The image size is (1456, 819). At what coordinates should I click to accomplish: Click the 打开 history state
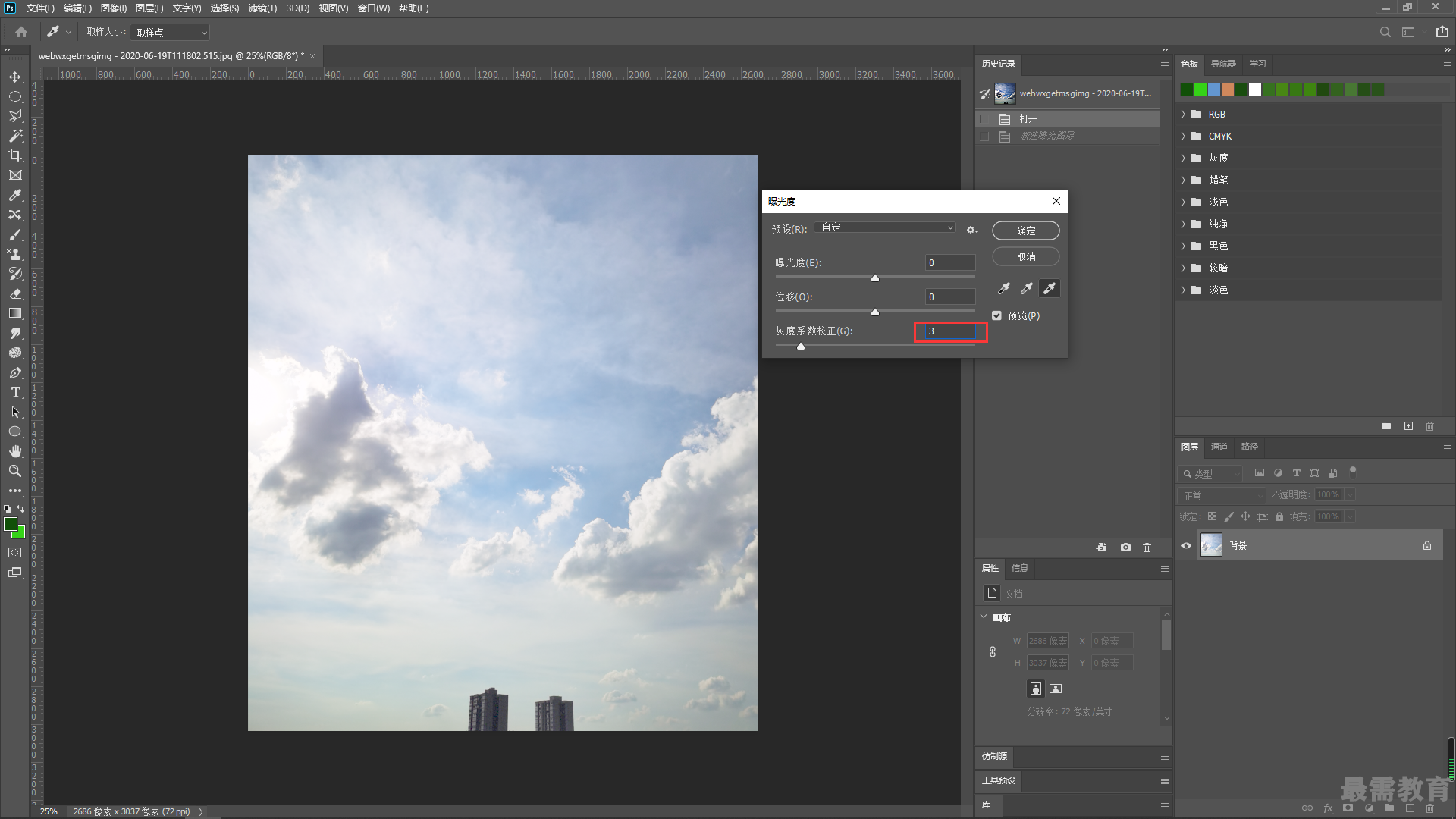[x=1068, y=119]
